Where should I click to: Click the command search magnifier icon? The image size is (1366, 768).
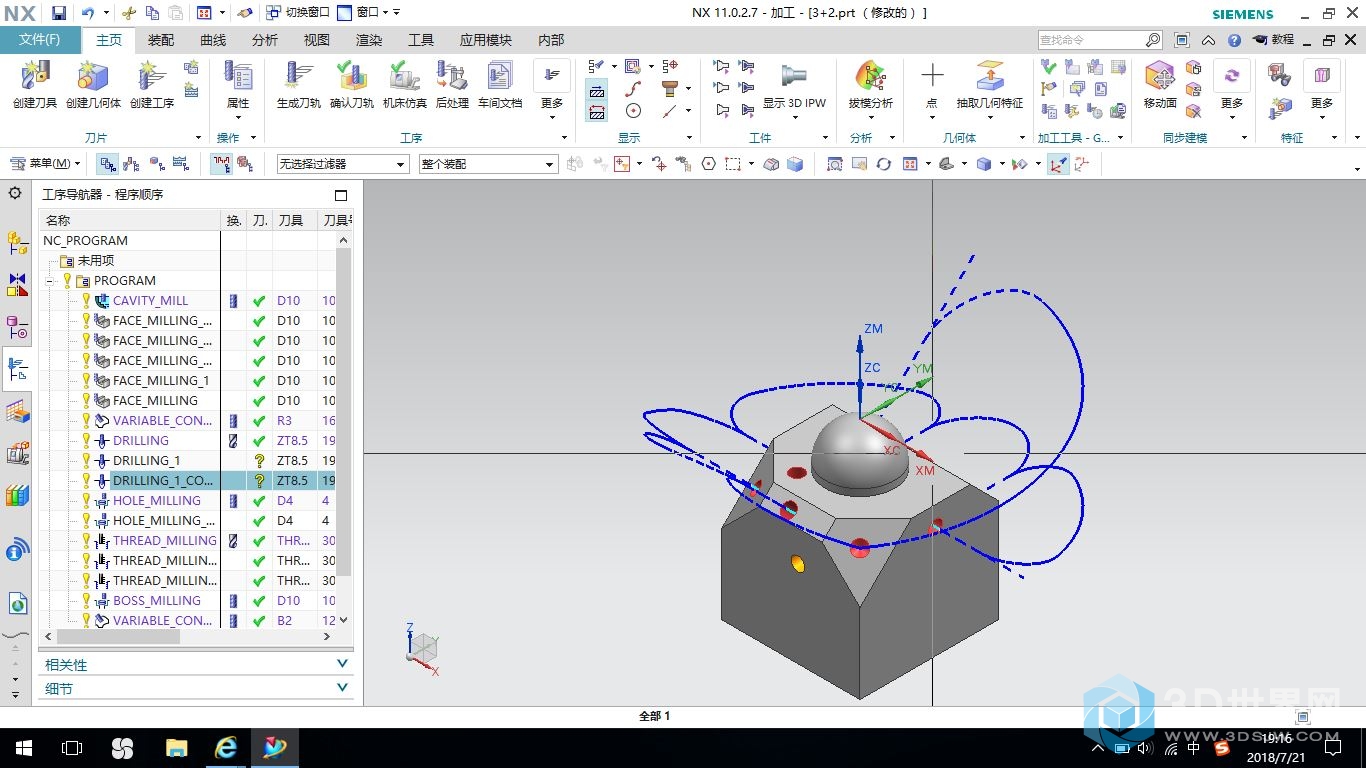tap(1153, 40)
